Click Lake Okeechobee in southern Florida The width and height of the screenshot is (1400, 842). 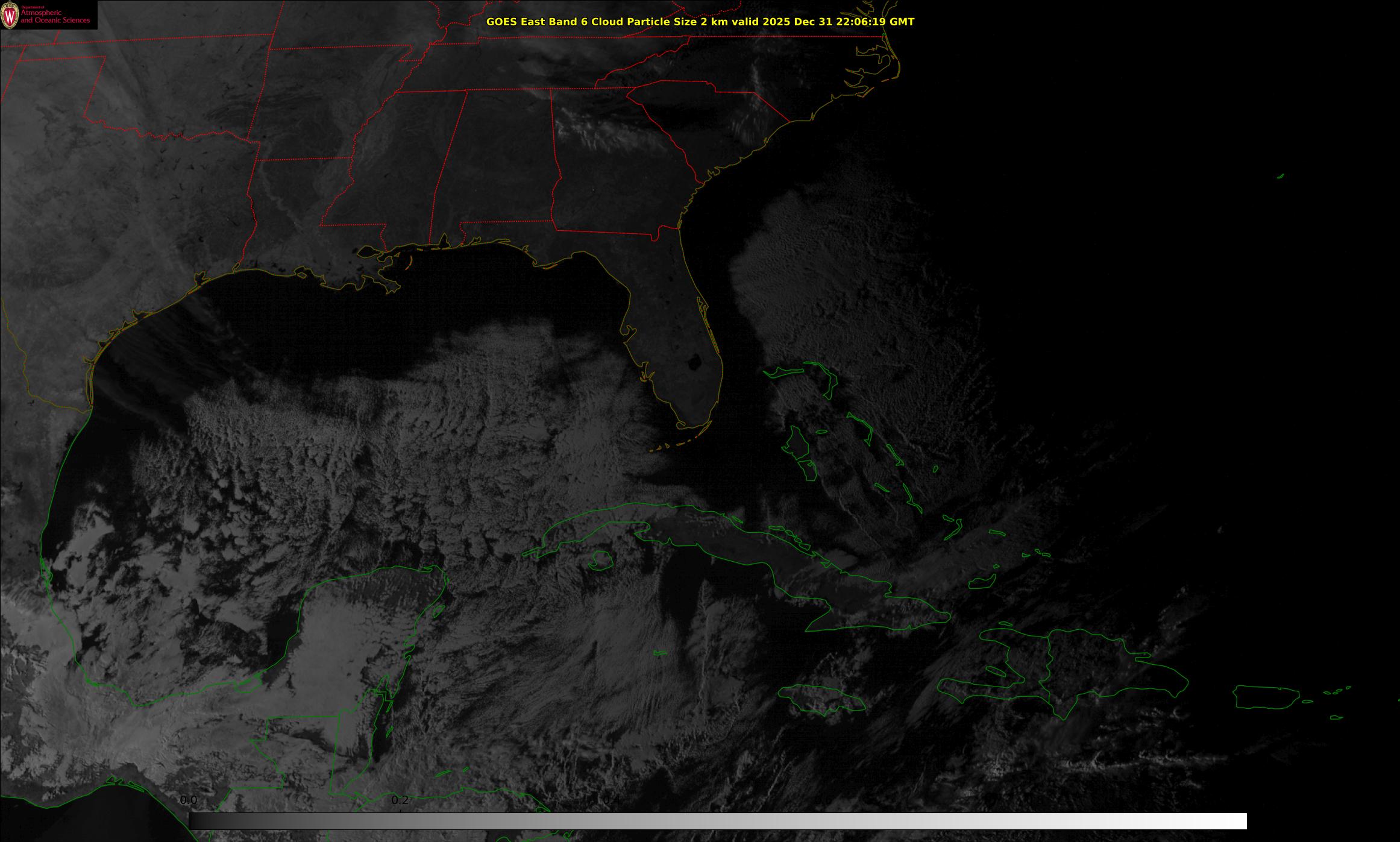pyautogui.click(x=694, y=362)
